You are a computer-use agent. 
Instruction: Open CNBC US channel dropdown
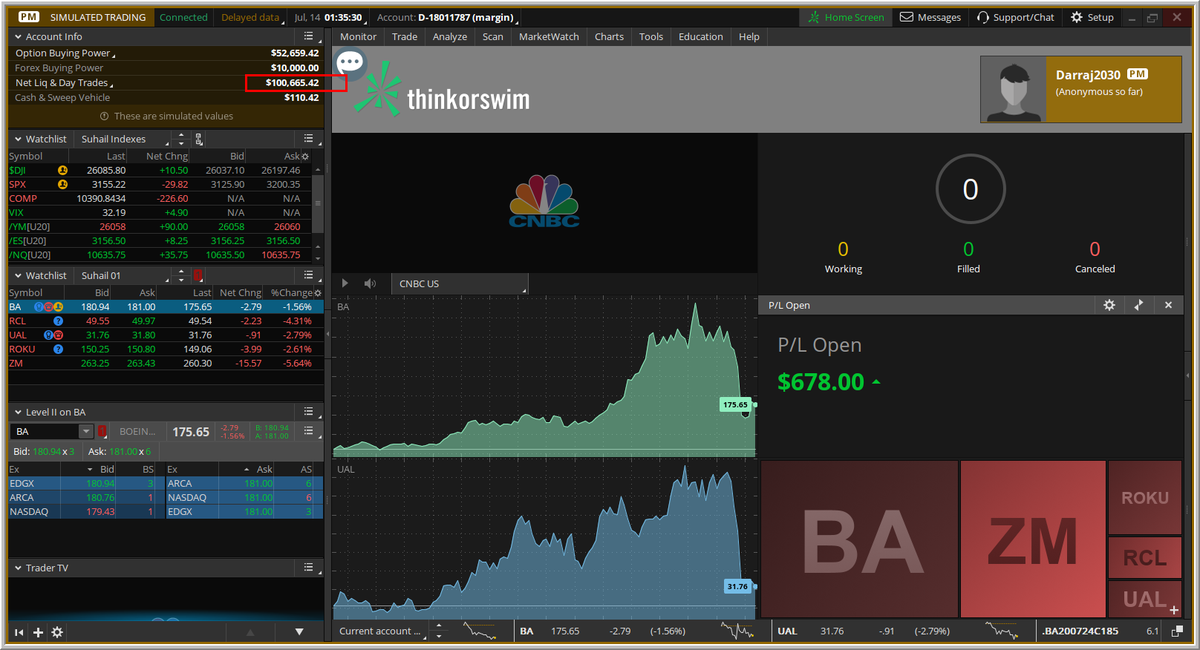coord(458,284)
